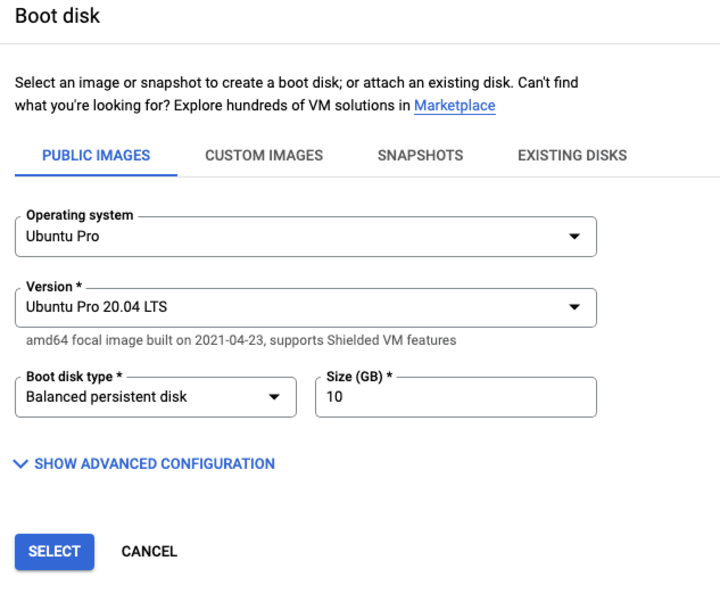Viewport: 720px width, 601px height.
Task: Click the Version field label
Action: [54, 287]
